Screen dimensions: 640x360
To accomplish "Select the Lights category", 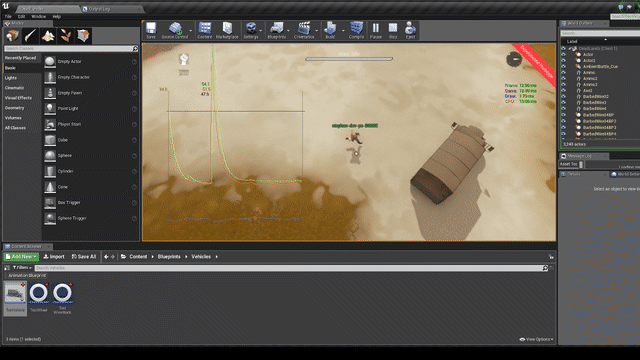I will click(x=11, y=78).
